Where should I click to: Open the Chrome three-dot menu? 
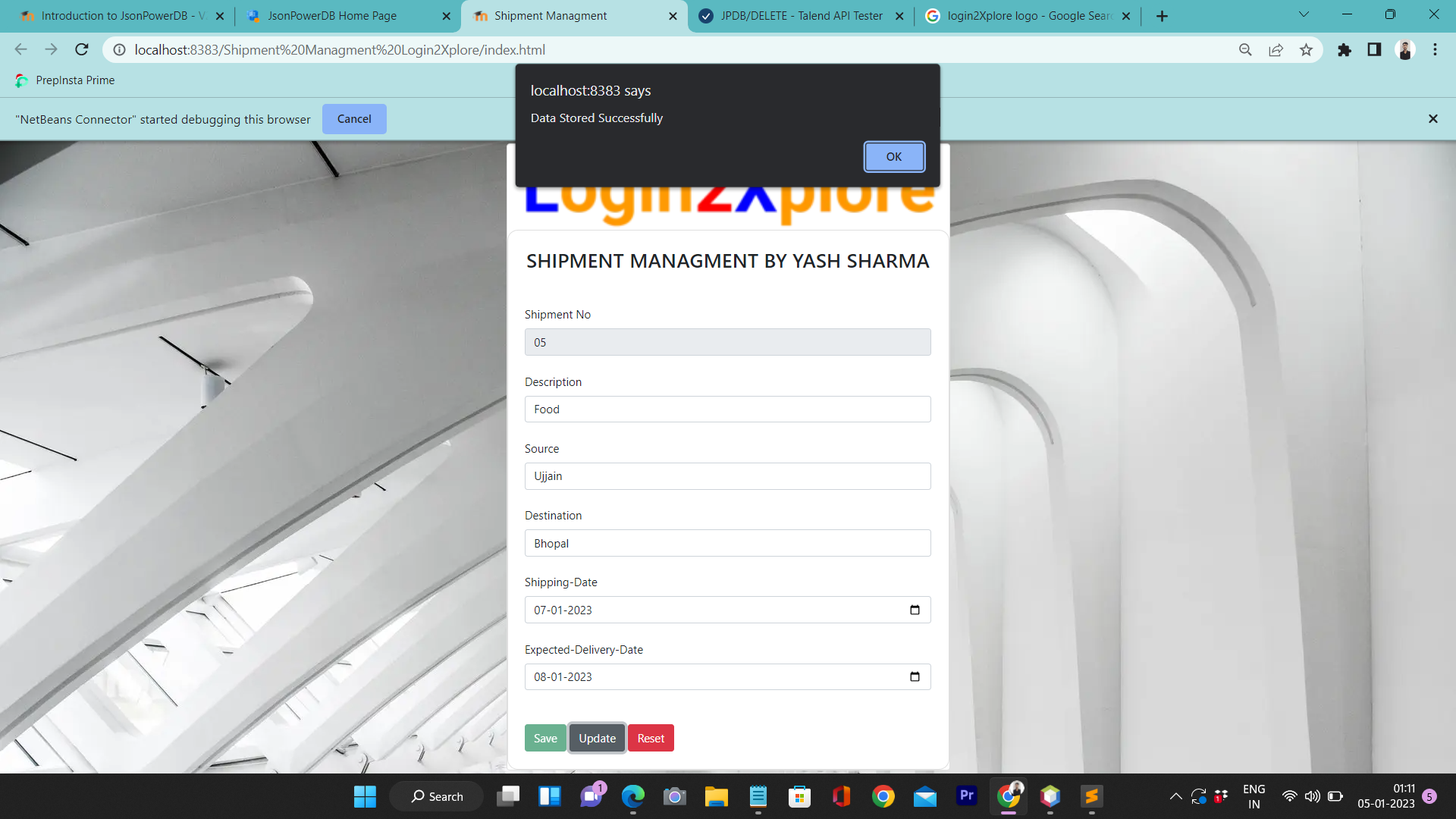click(1435, 49)
